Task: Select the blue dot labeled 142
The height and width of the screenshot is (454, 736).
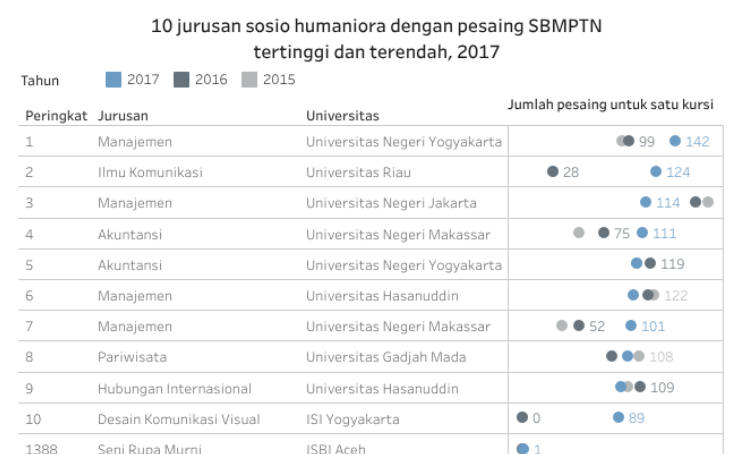Action: [x=675, y=141]
